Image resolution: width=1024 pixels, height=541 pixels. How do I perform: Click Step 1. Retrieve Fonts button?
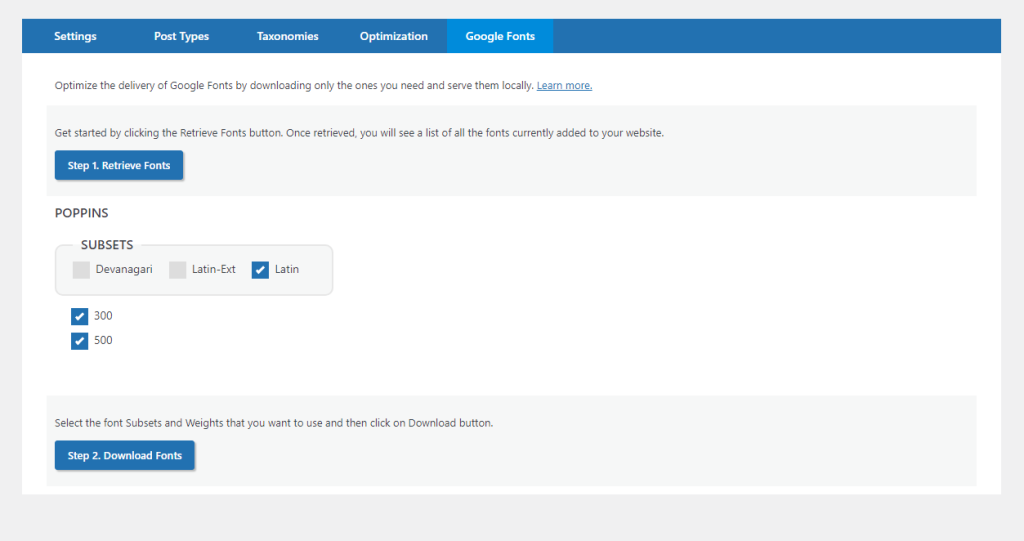point(119,165)
